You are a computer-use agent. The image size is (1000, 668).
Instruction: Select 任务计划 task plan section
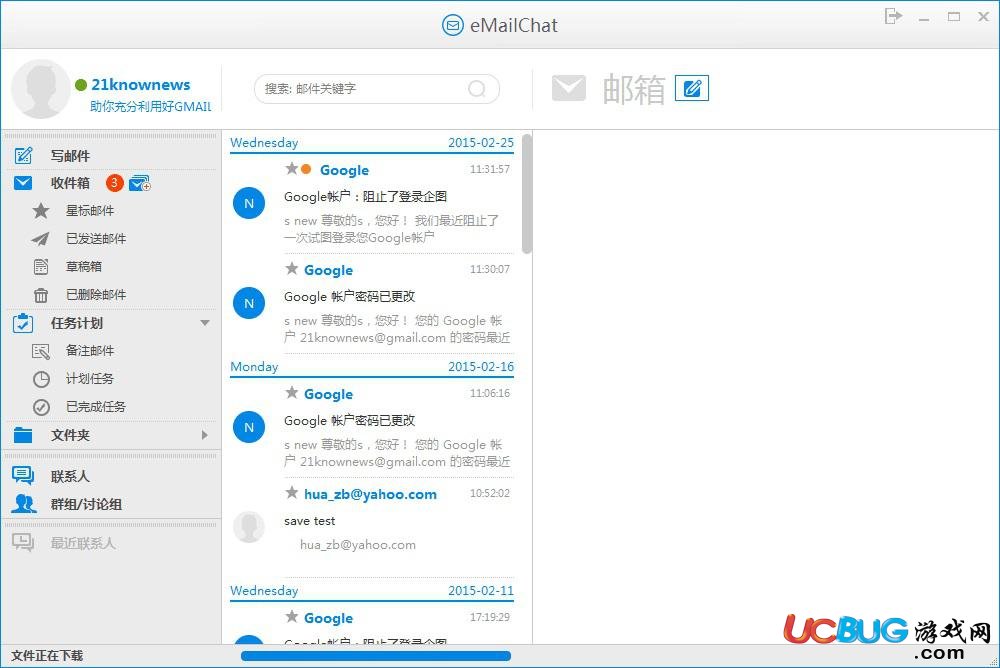[x=77, y=323]
